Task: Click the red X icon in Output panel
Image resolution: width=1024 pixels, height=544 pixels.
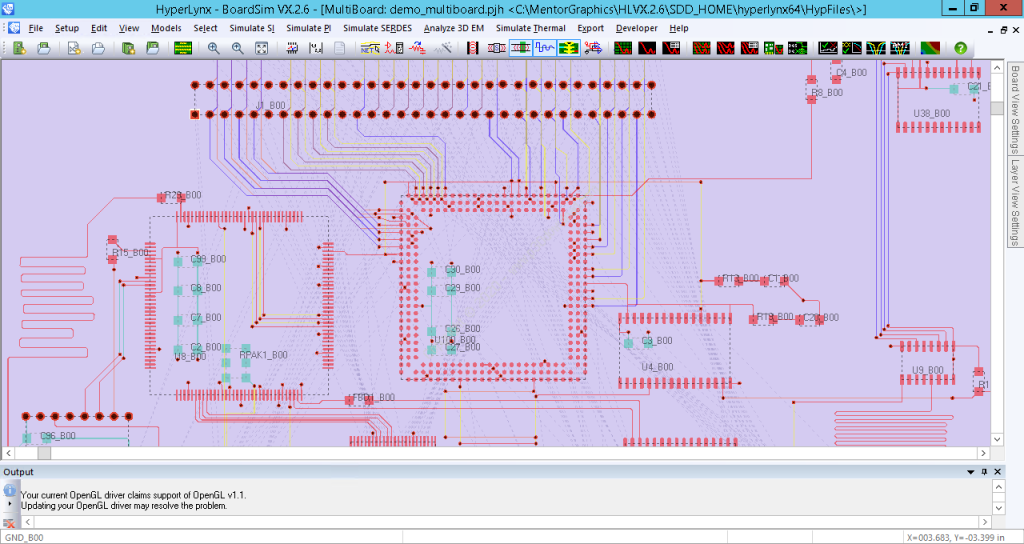Action: pos(9,522)
